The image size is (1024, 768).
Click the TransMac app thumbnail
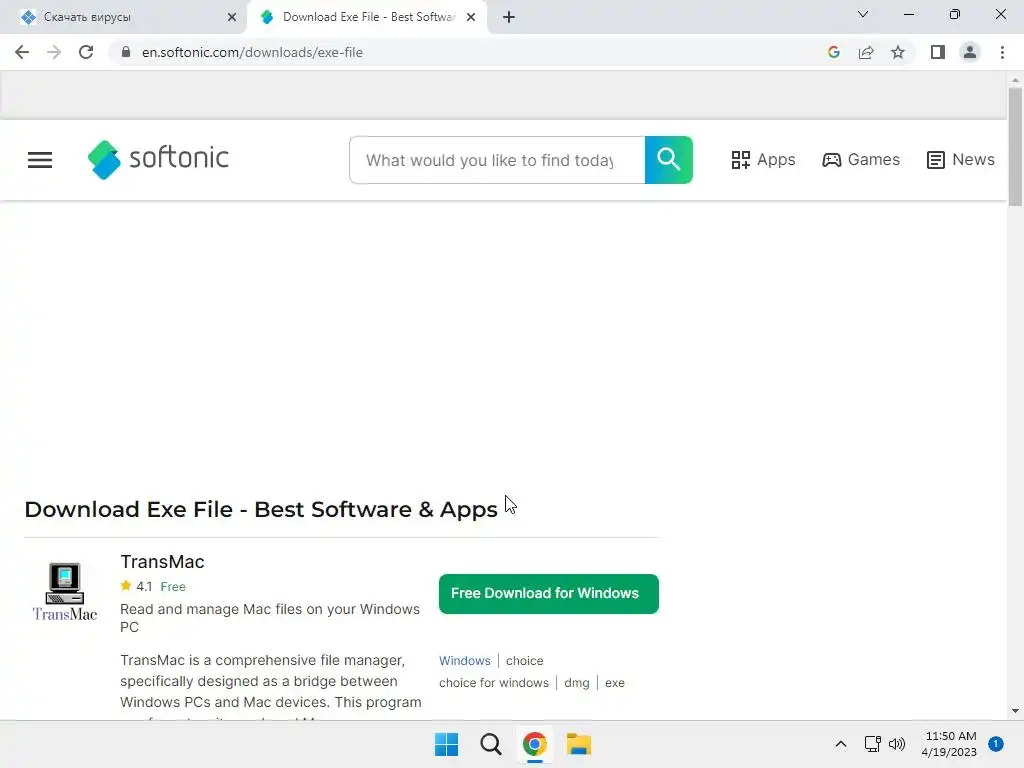[65, 592]
